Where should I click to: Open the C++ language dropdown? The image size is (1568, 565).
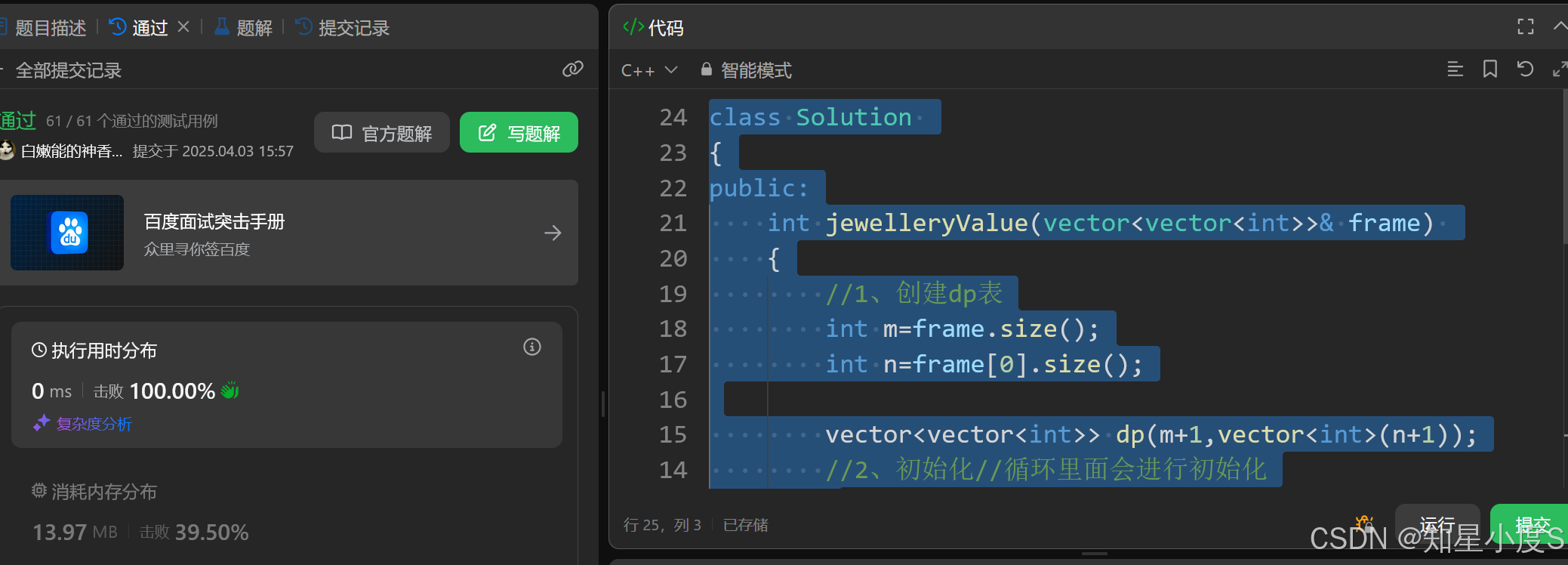click(x=648, y=70)
